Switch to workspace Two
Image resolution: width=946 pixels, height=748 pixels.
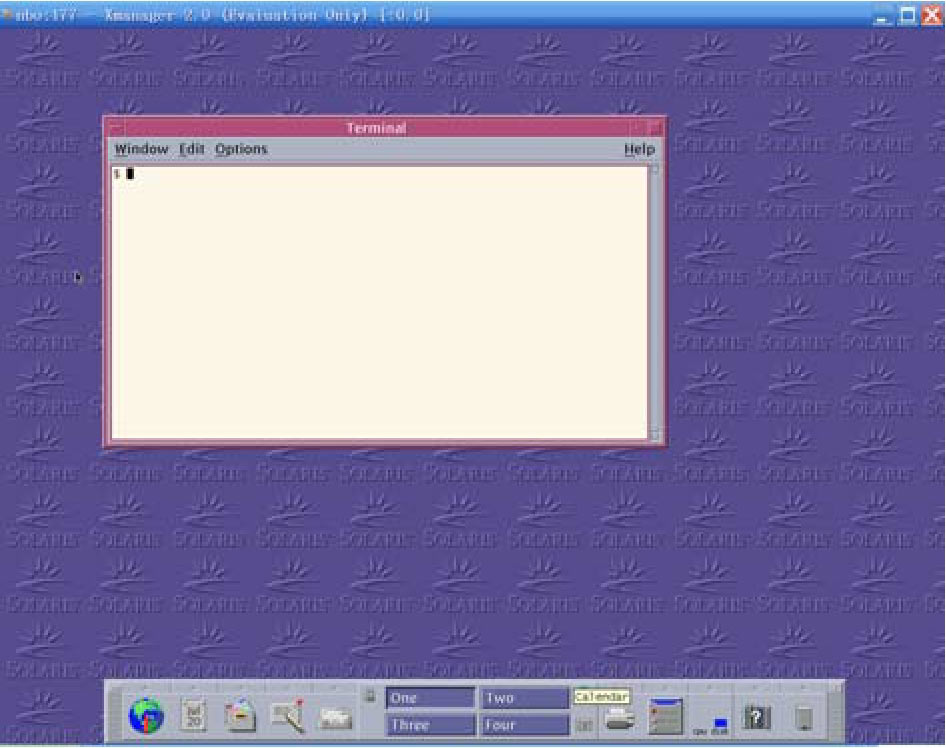[x=524, y=698]
